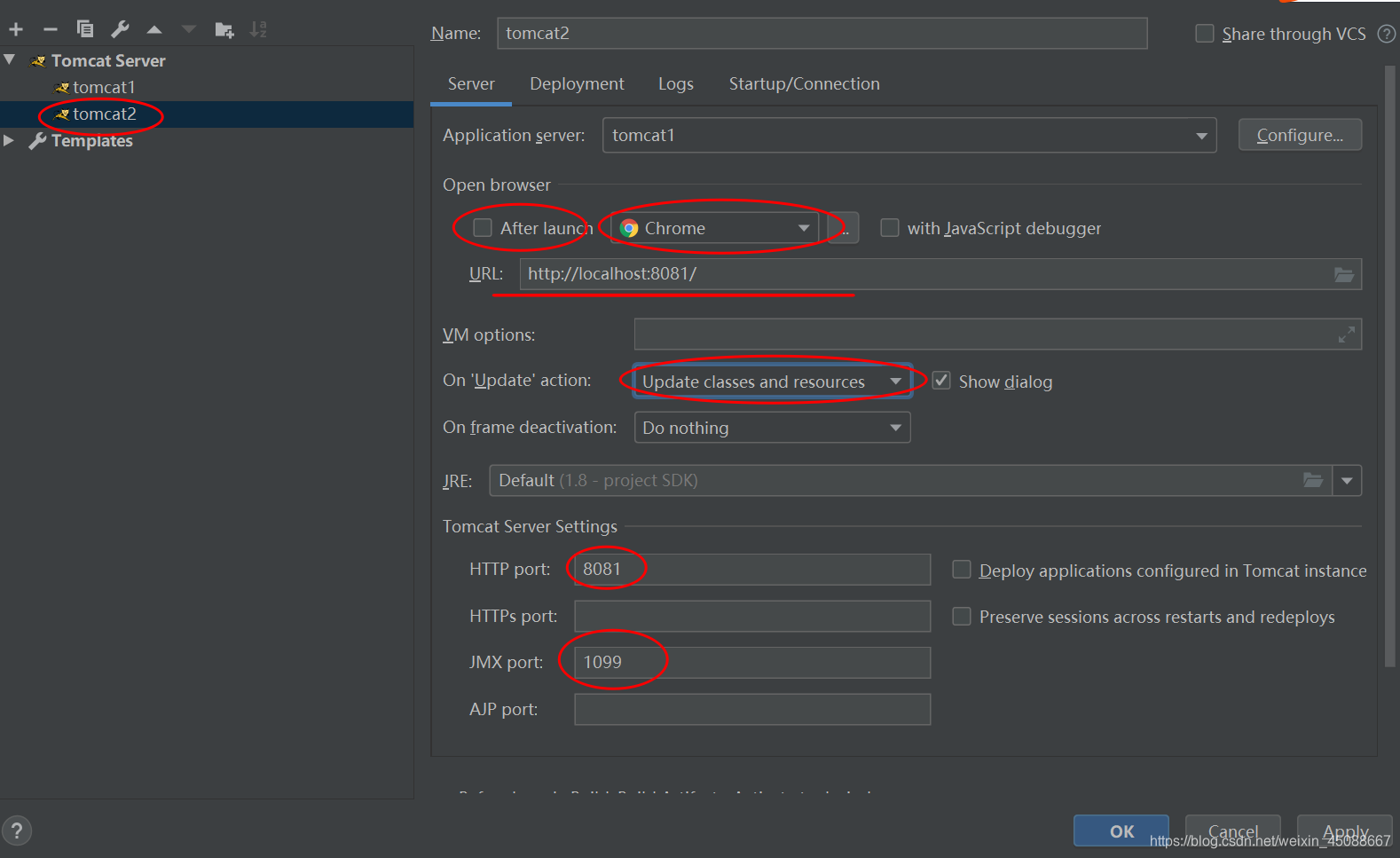This screenshot has width=1400, height=858.
Task: Click the help question mark at bottom left
Action: tap(17, 831)
